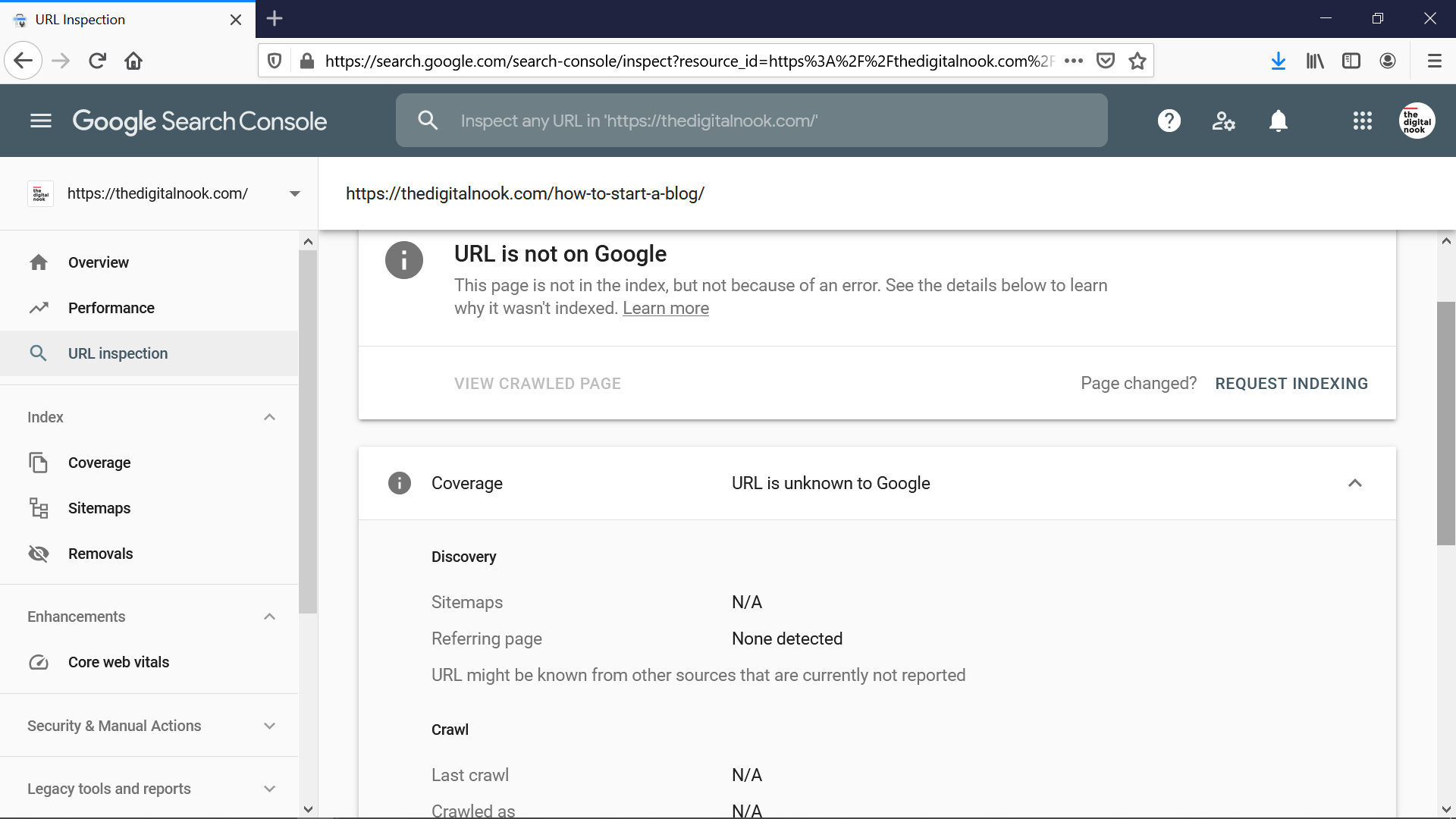1456x819 pixels.
Task: Click the URL inspection search input field
Action: [751, 120]
